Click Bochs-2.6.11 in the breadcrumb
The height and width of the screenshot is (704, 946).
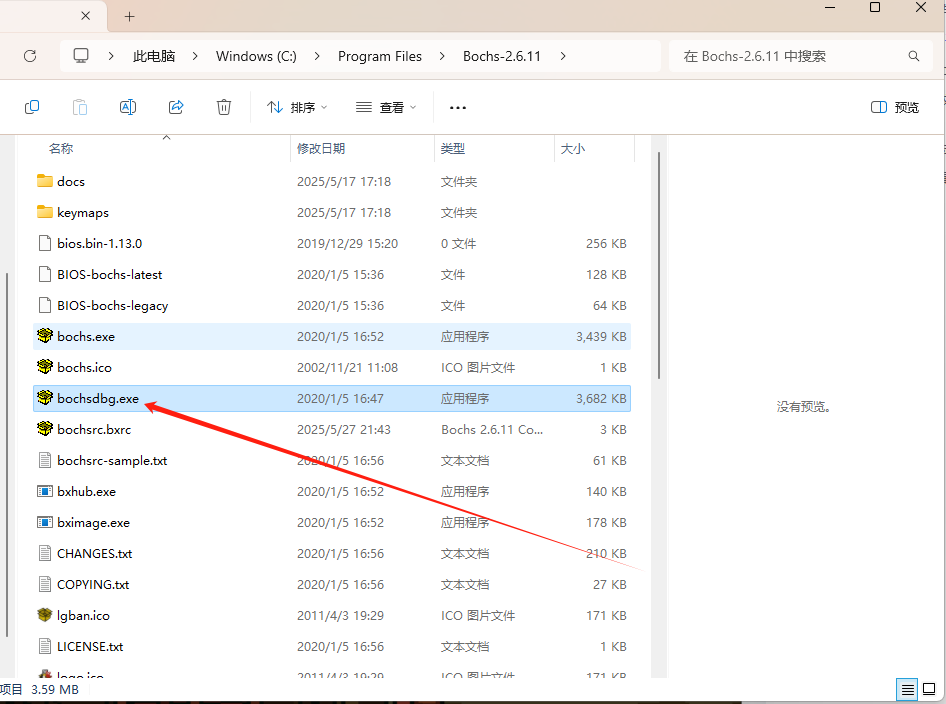[x=502, y=56]
